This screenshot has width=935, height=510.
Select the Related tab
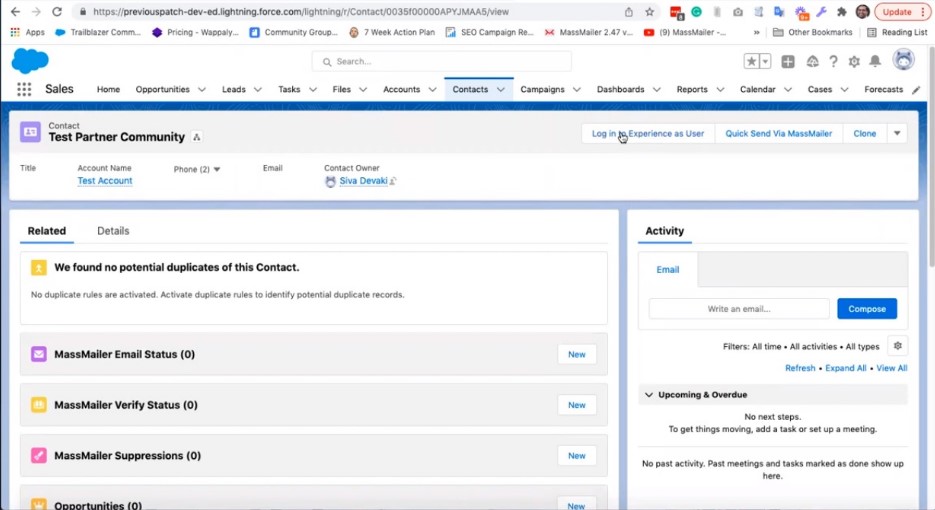[x=47, y=231]
